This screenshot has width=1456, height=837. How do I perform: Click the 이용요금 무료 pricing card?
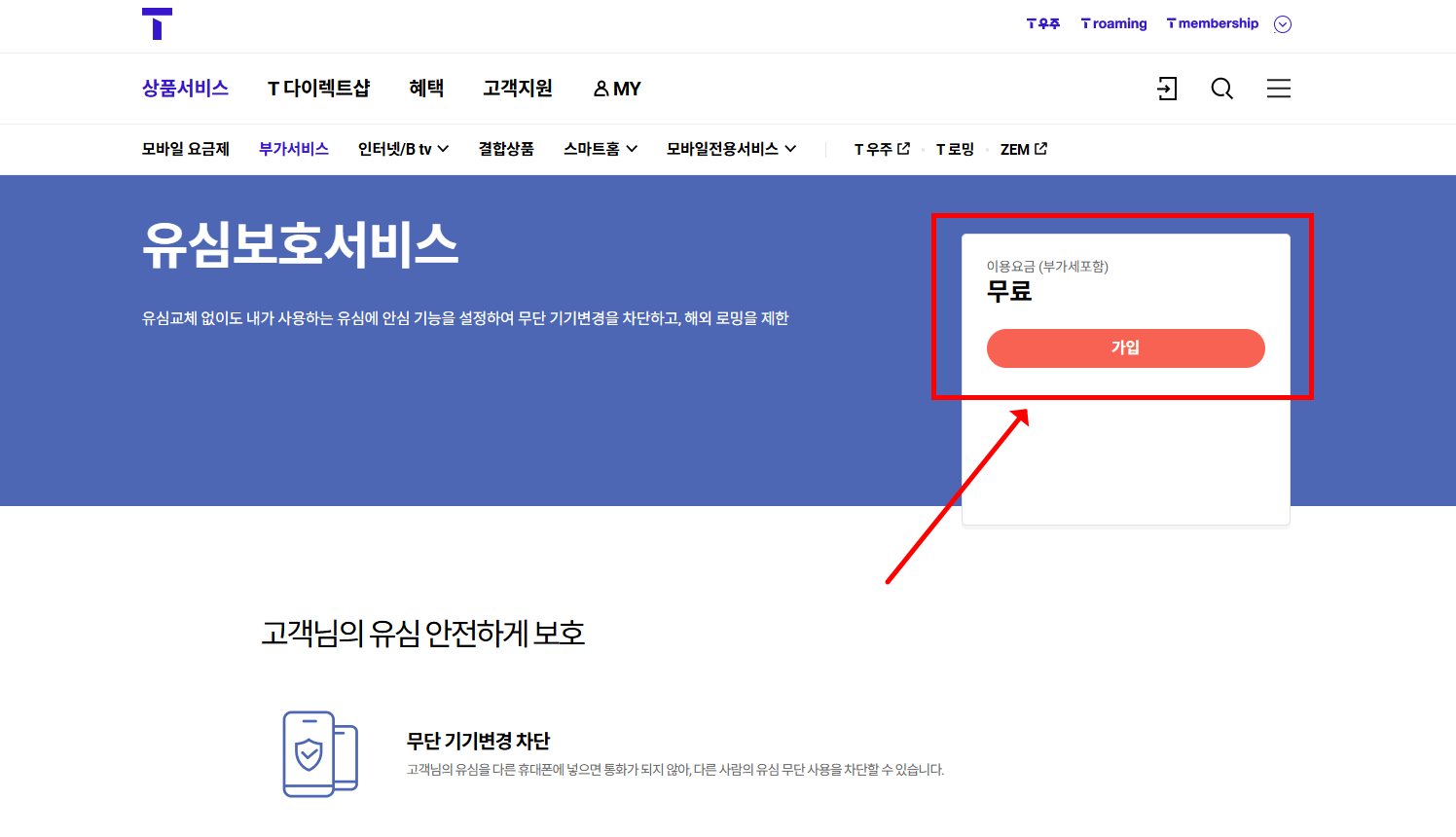click(x=1125, y=292)
